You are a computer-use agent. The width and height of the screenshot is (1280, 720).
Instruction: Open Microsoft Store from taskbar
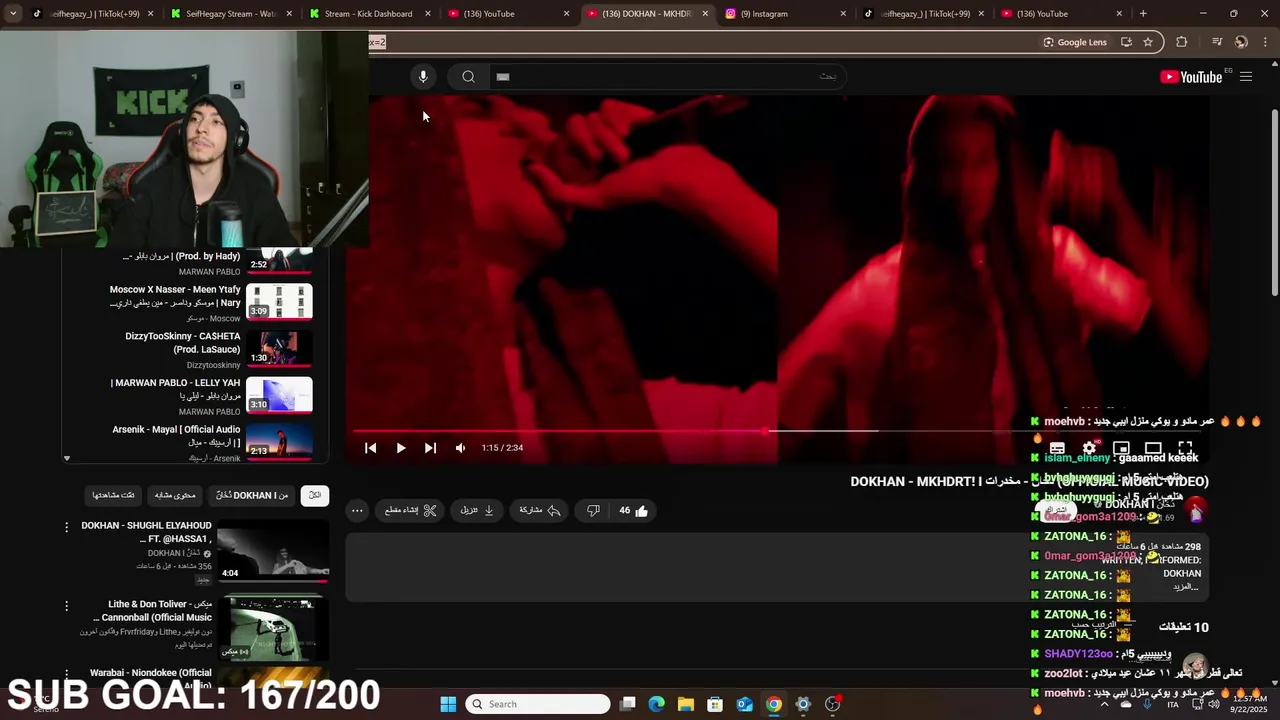pos(715,704)
